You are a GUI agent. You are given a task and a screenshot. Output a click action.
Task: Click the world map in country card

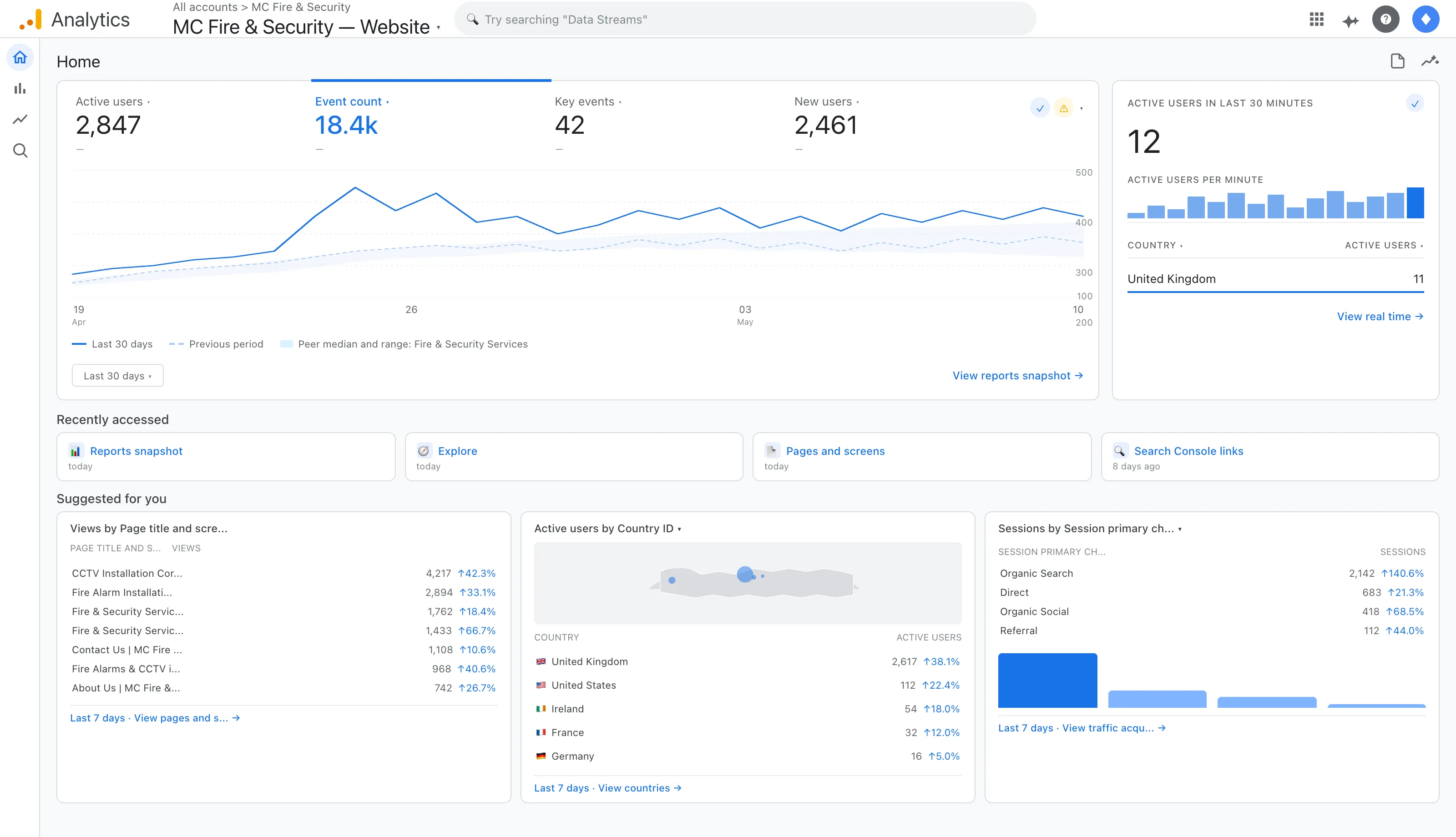pos(747,583)
